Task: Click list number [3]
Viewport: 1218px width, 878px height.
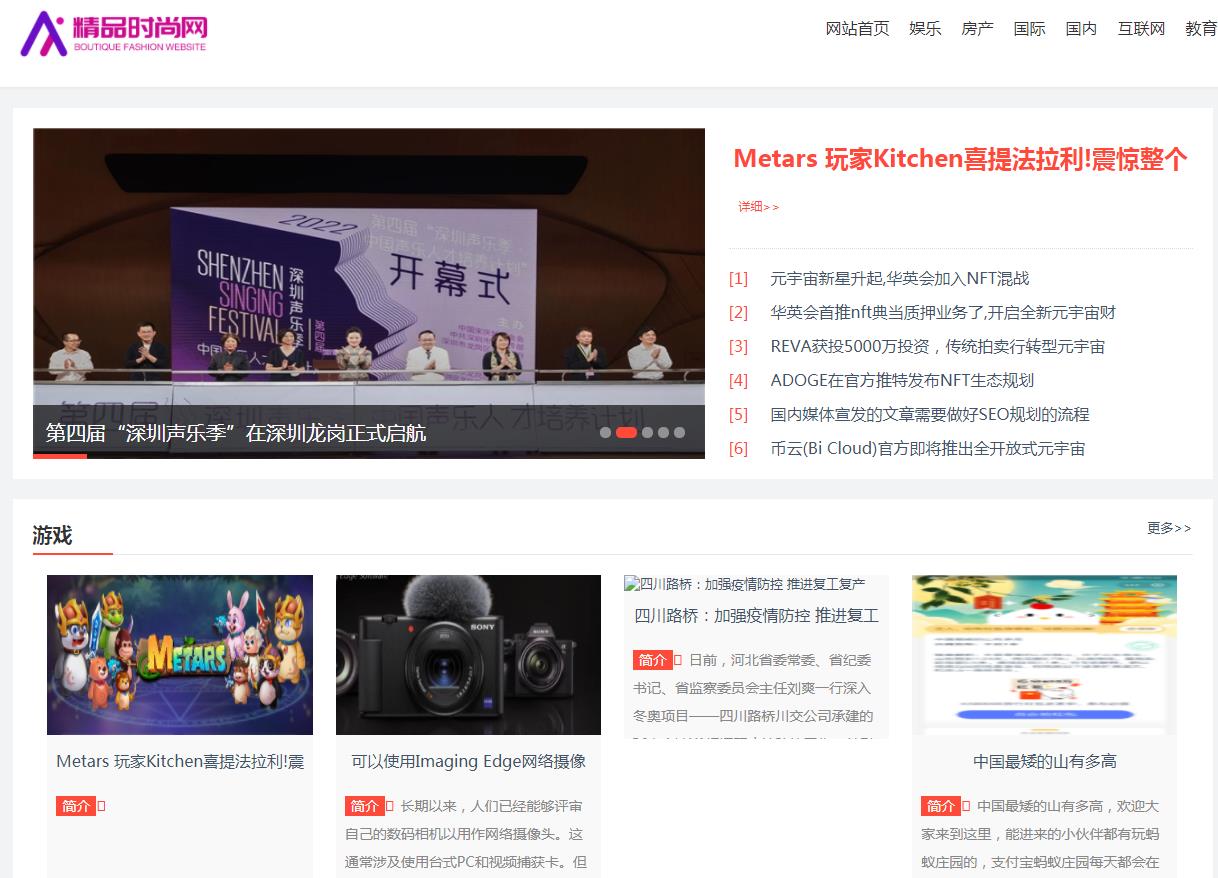Action: (738, 347)
